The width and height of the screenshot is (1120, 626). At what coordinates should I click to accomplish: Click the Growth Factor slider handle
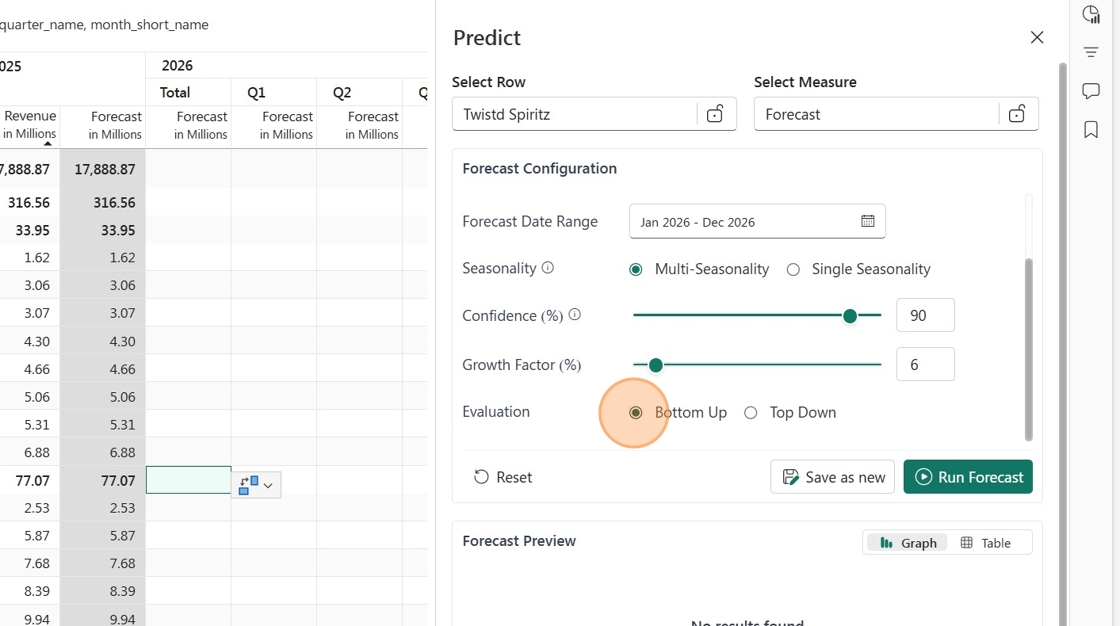point(656,365)
